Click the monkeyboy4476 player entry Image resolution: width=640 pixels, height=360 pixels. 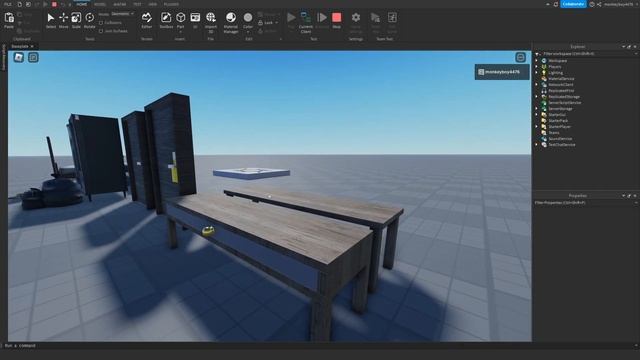[502, 72]
